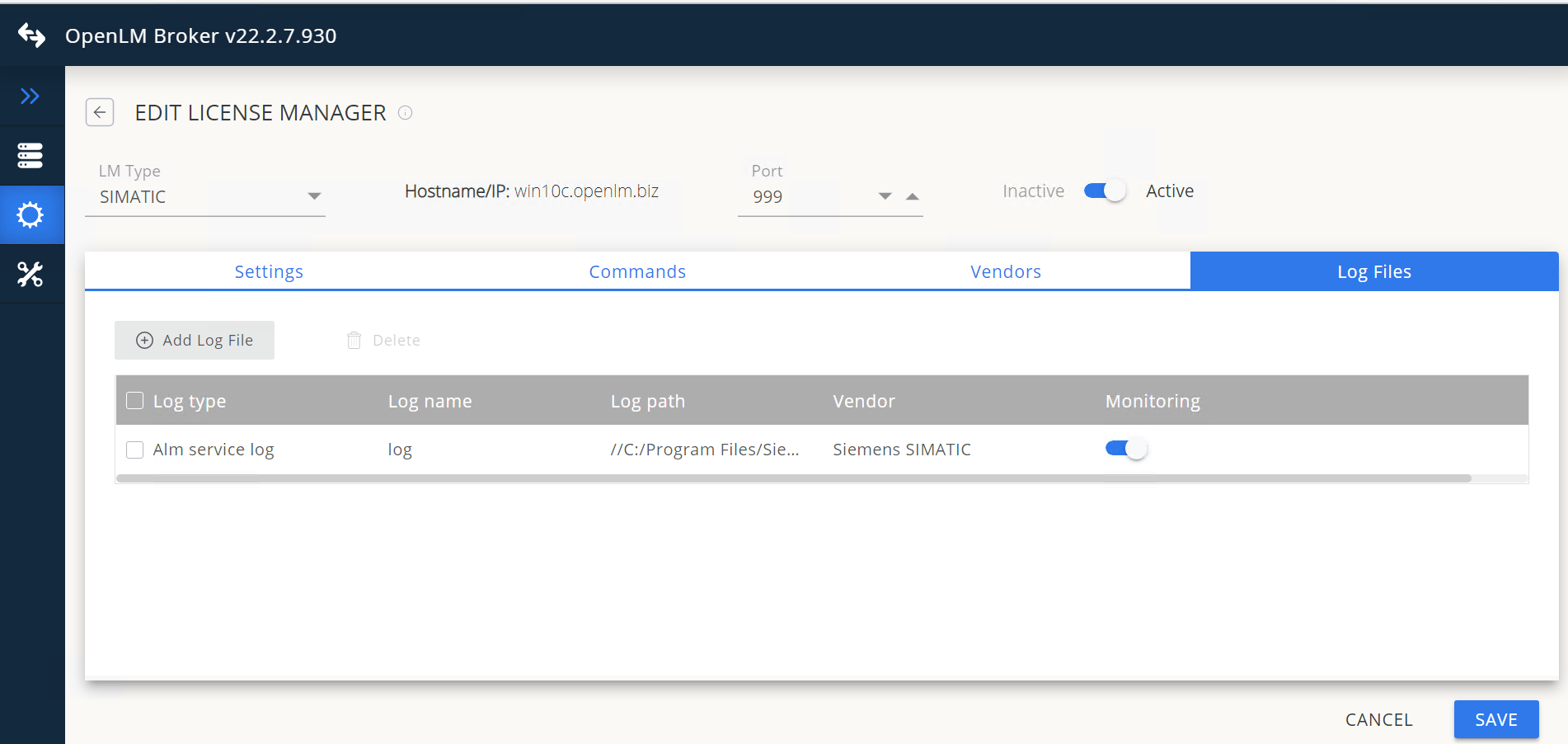Disable monitoring for Alm service log
Image resolution: width=1568 pixels, height=744 pixels.
1124,449
